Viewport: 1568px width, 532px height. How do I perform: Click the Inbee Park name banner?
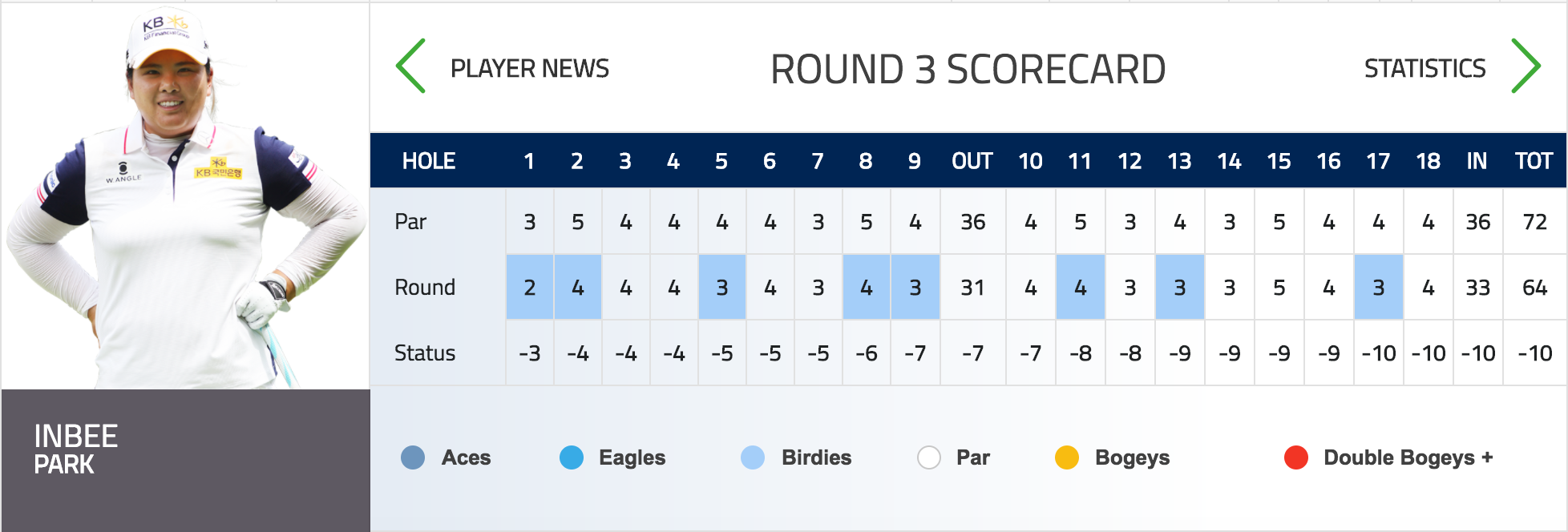coord(185,460)
